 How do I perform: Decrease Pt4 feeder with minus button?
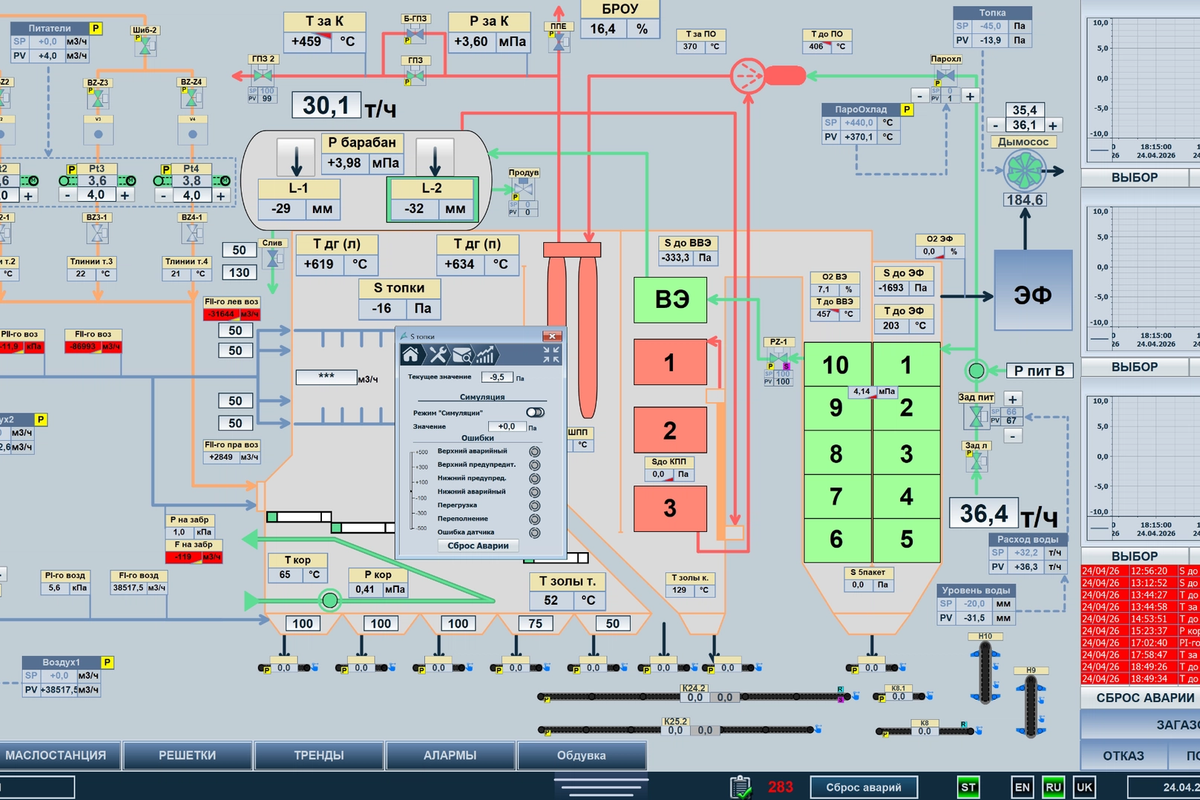[165, 195]
